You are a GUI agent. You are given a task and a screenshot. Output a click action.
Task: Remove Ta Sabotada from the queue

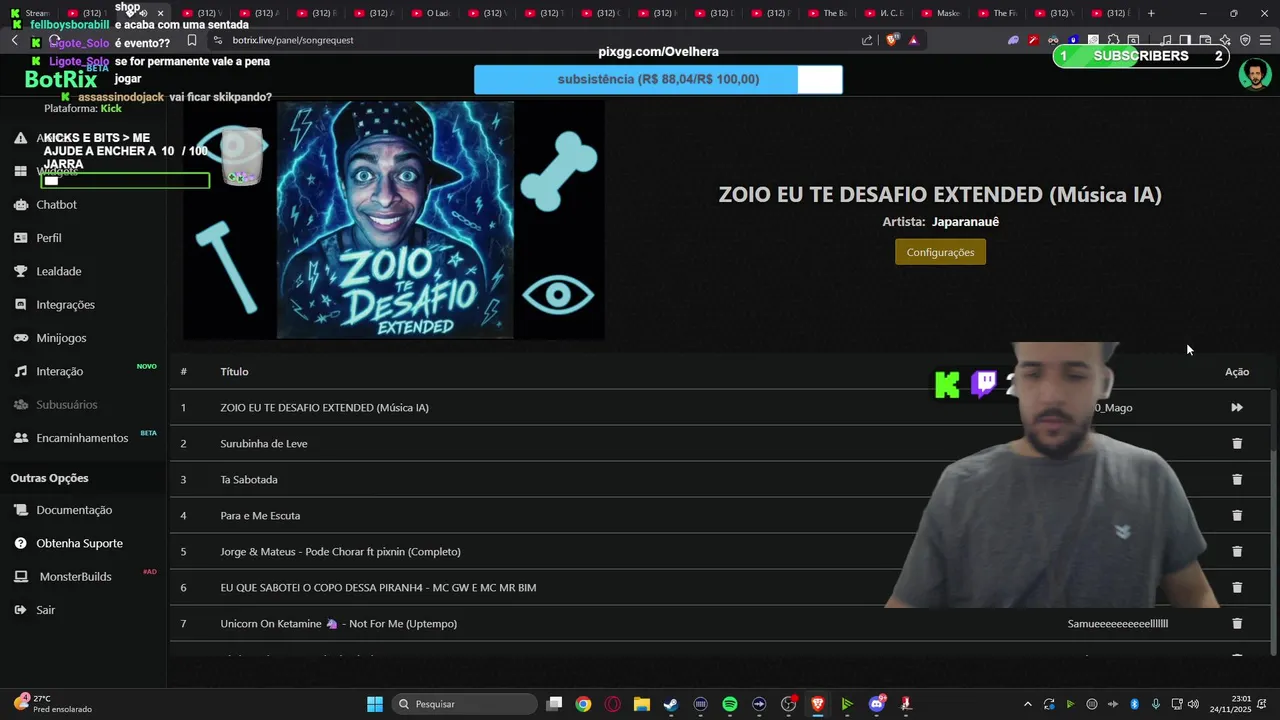tap(1237, 479)
